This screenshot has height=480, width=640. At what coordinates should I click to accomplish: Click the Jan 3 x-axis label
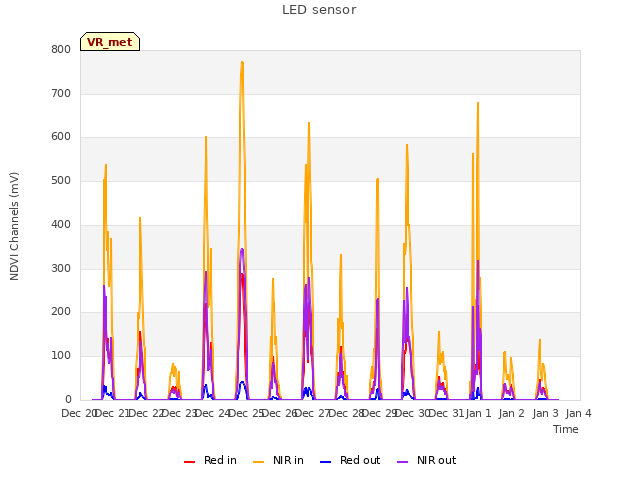coord(545,413)
